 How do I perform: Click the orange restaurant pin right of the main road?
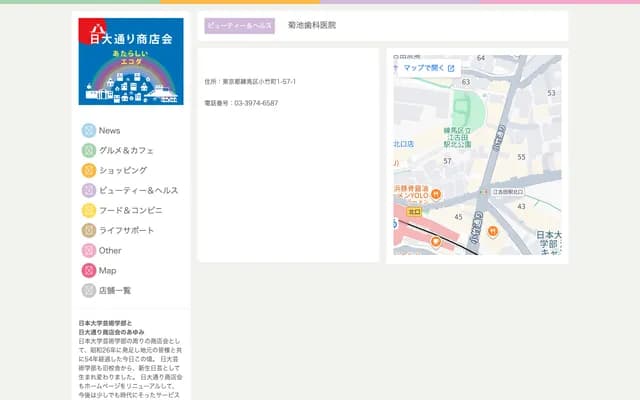tap(493, 232)
